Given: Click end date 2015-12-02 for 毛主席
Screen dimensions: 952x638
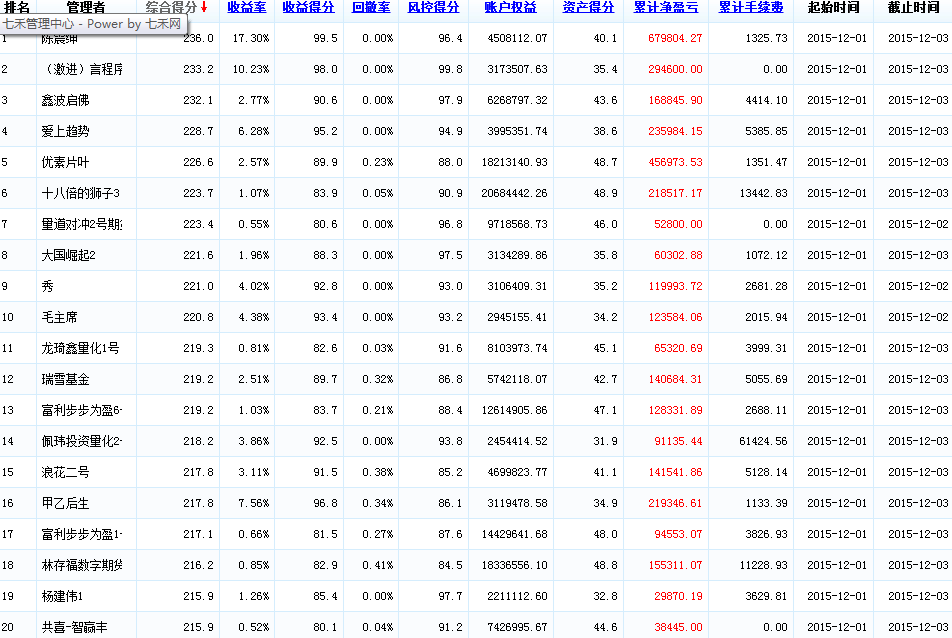Looking at the screenshot, I should pyautogui.click(x=918, y=317).
